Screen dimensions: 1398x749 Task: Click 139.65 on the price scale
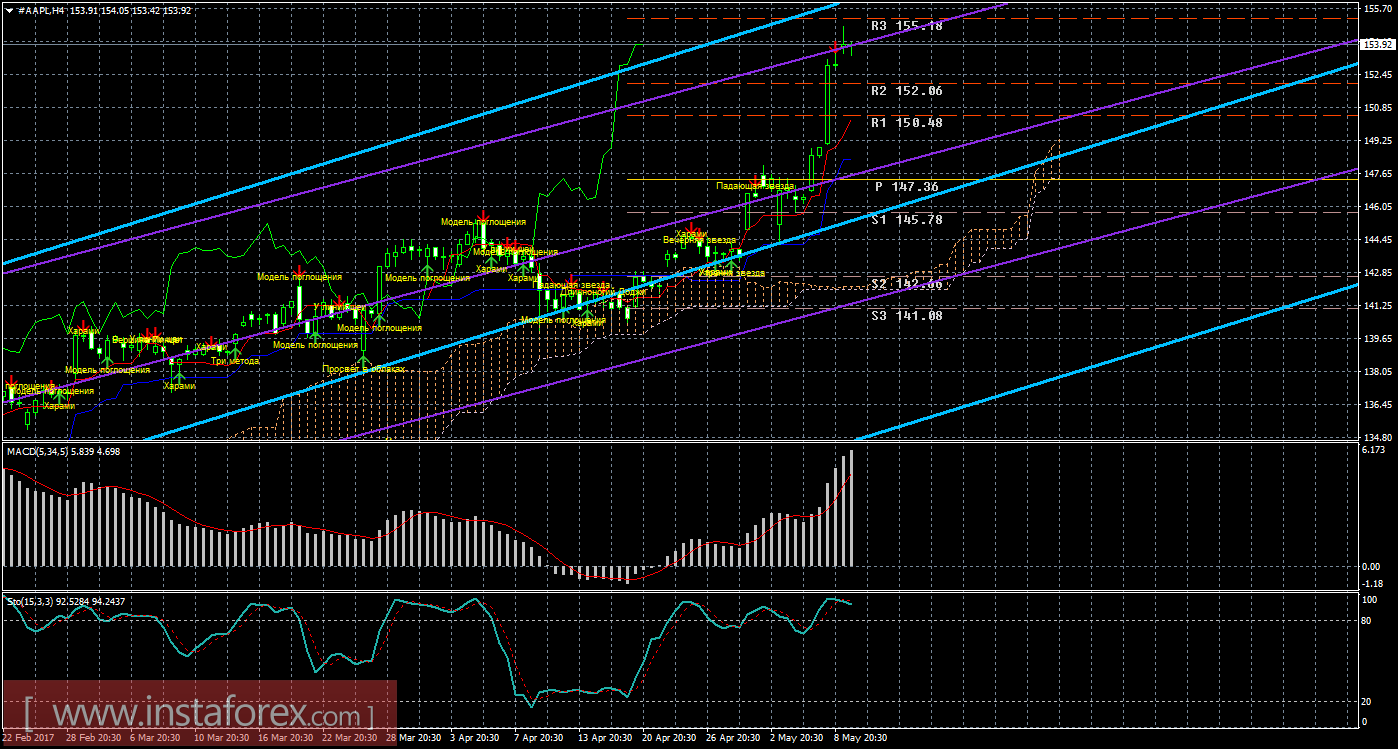tap(1379, 339)
